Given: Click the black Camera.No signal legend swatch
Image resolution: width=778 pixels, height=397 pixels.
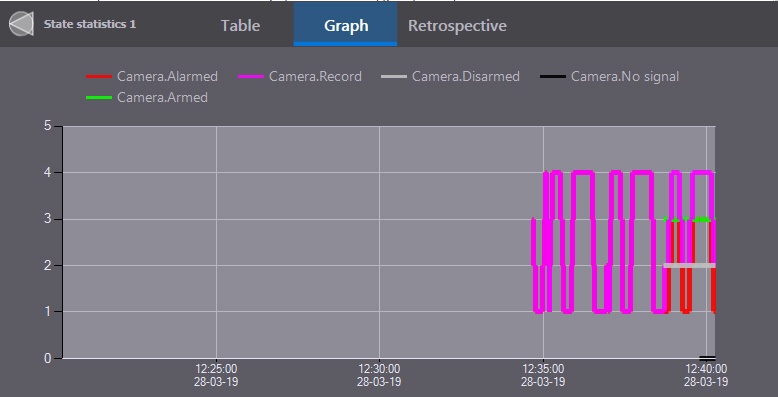Looking at the screenshot, I should [553, 77].
